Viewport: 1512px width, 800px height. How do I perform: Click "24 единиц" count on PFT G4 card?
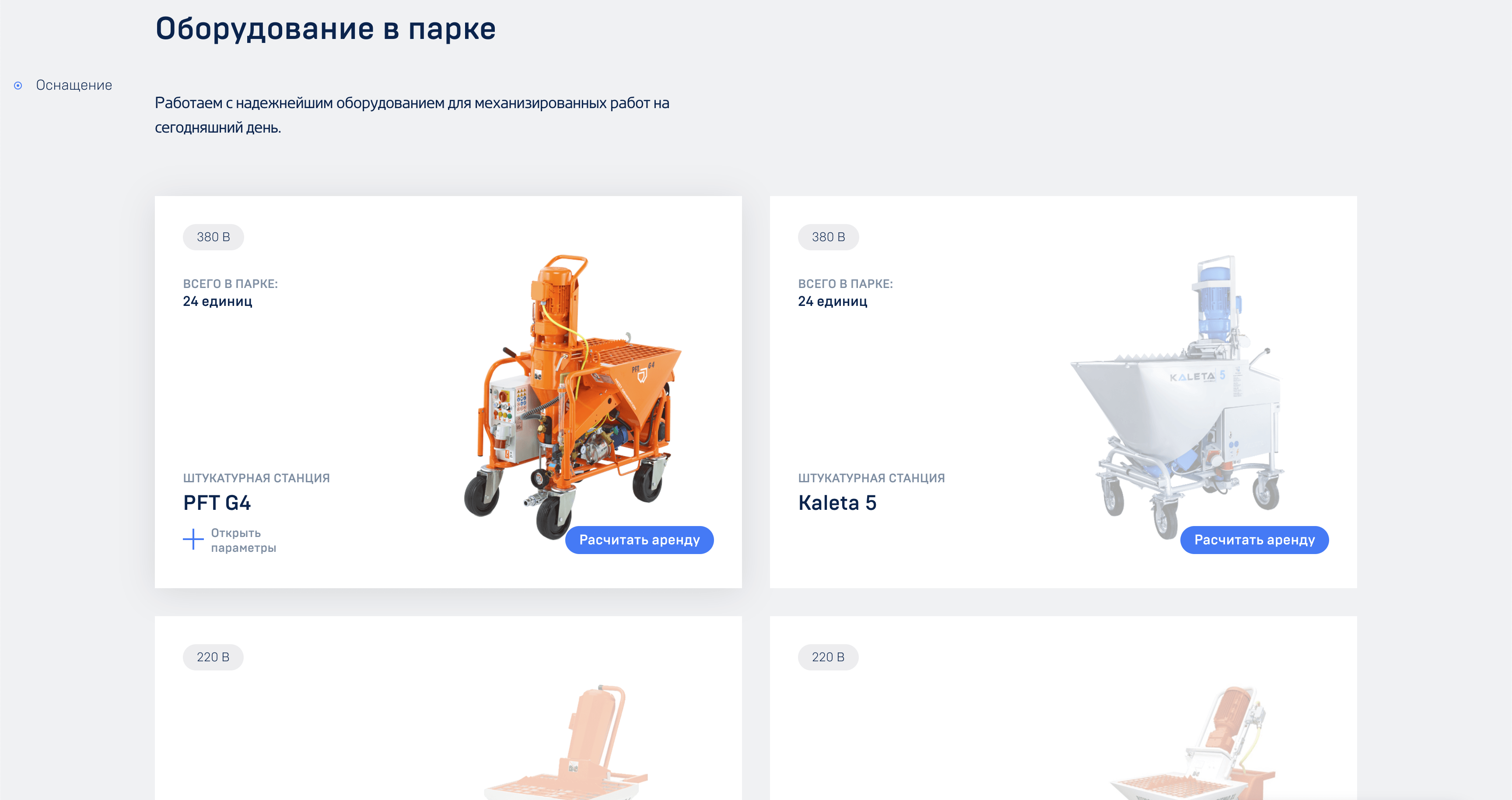point(218,302)
